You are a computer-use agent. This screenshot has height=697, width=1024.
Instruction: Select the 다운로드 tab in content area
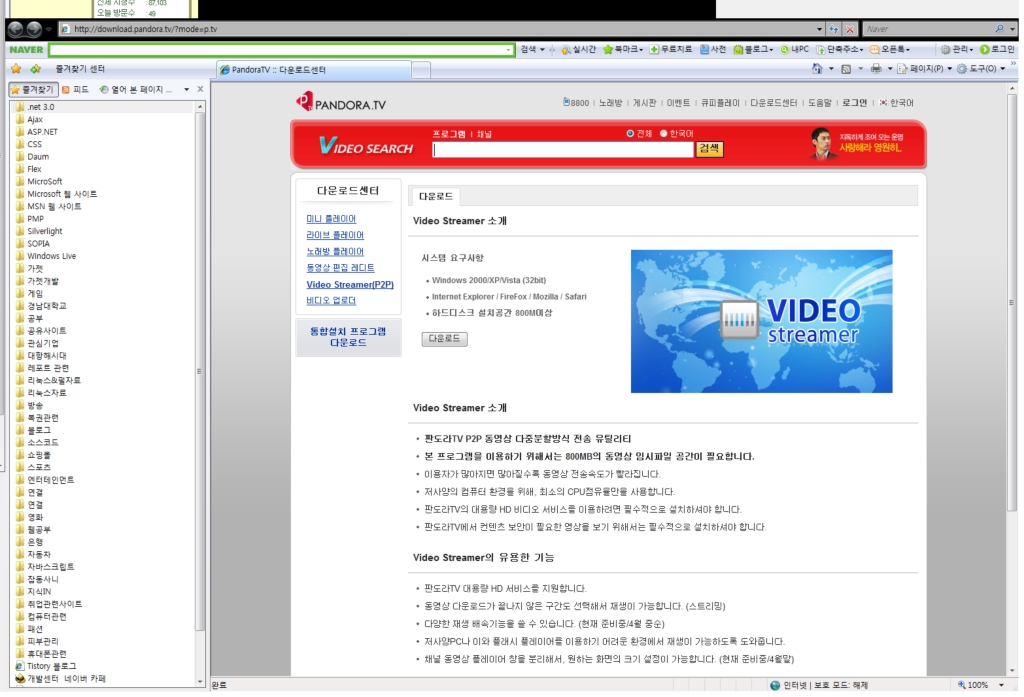tap(436, 196)
